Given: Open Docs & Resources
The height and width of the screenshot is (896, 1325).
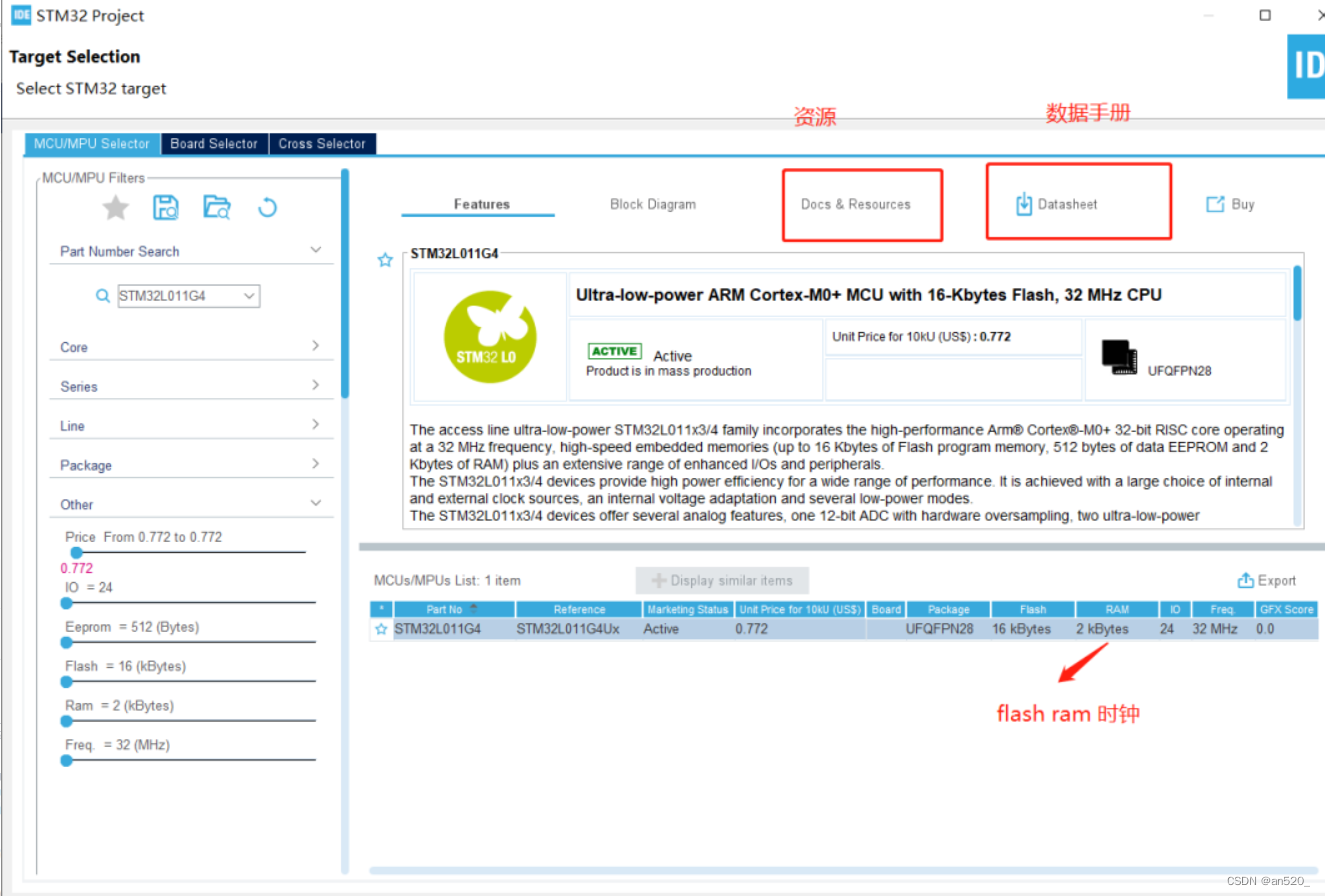Looking at the screenshot, I should coord(857,203).
